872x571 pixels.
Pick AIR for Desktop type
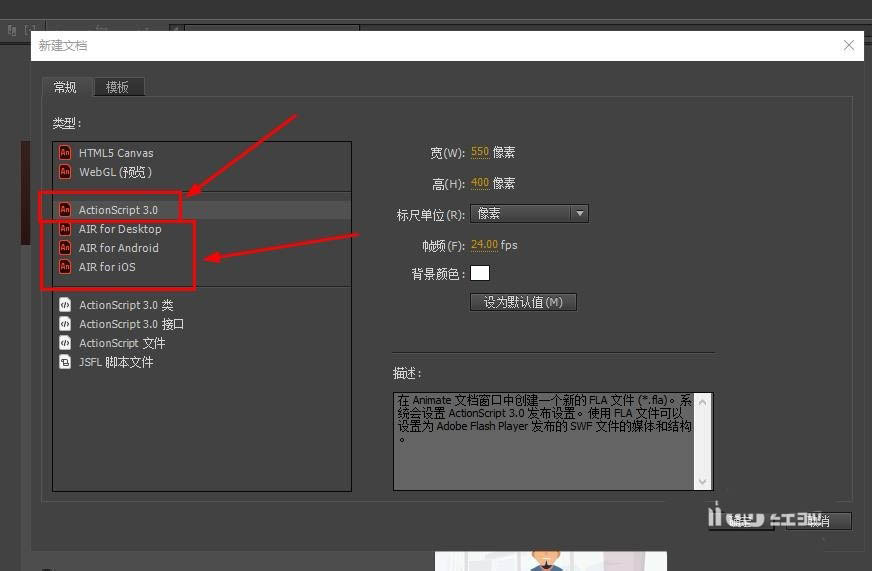[202, 229]
